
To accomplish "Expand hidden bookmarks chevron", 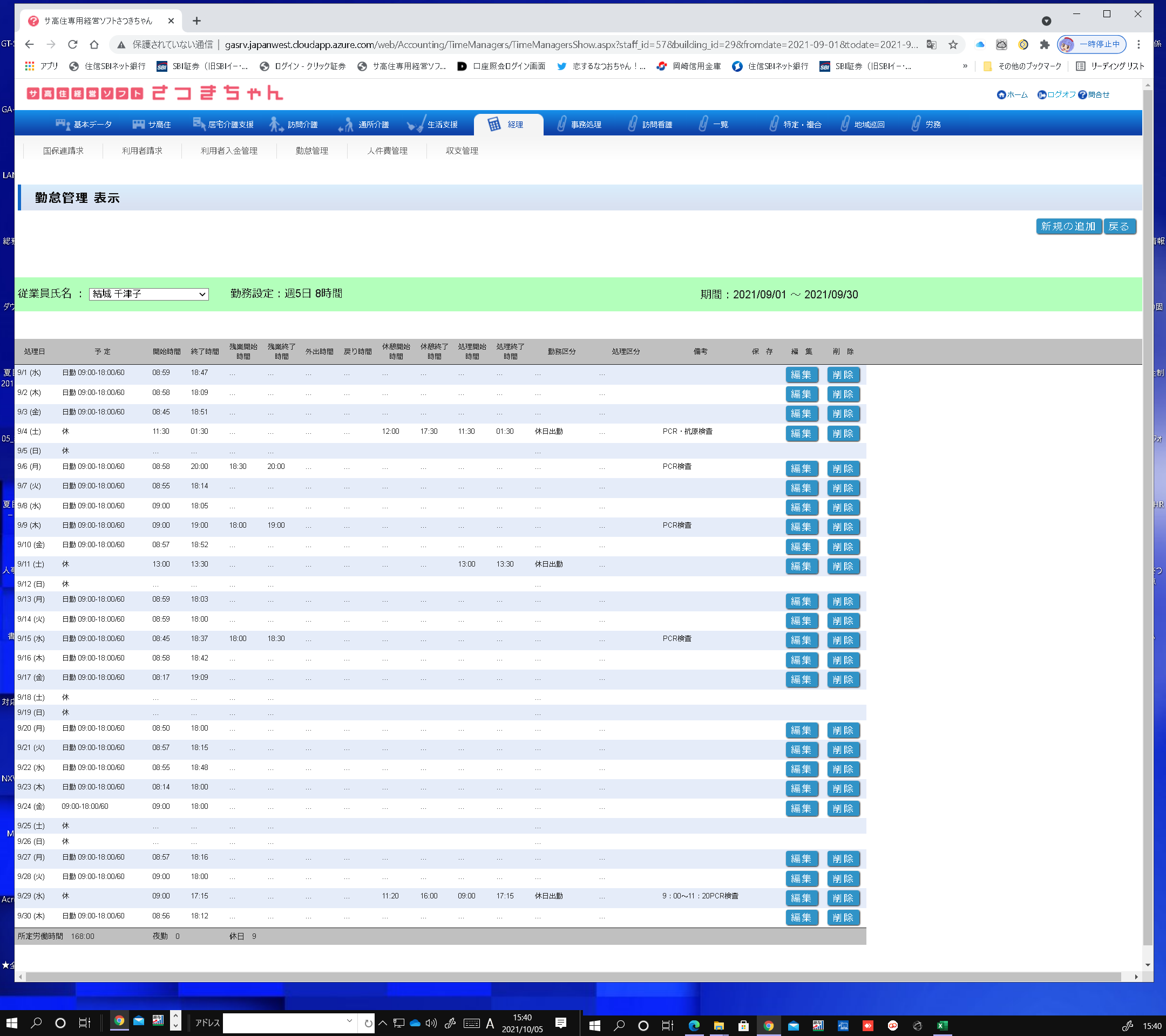I will [965, 66].
